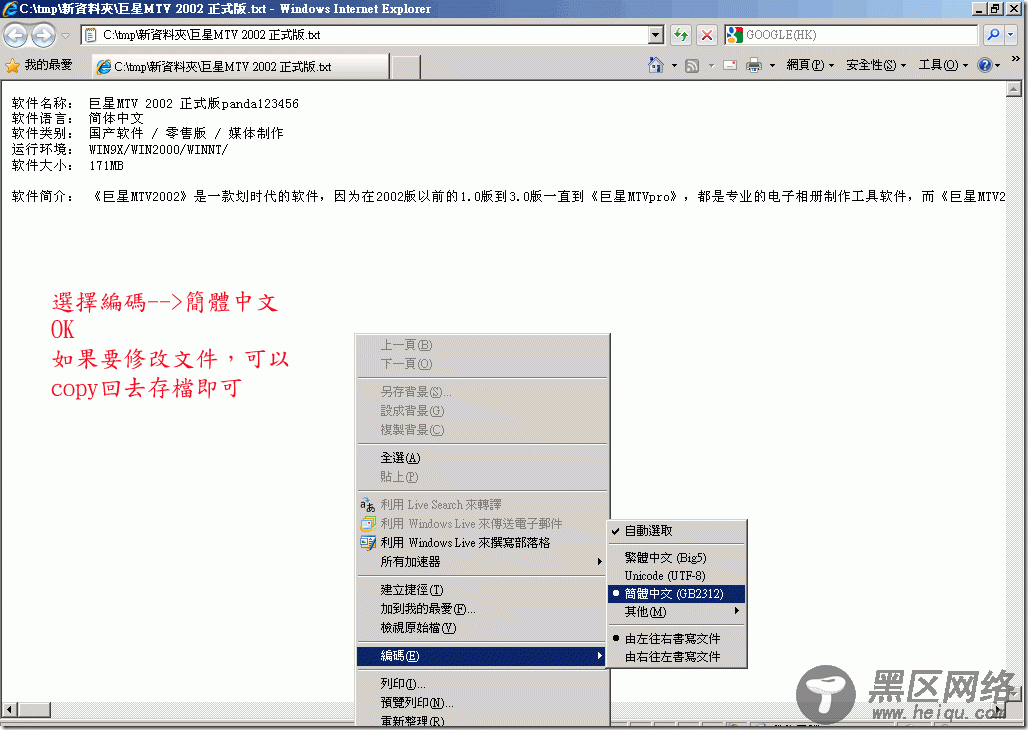Screen dimensions: 1028x730
Task: Click the Forward navigation arrow
Action: coord(43,35)
